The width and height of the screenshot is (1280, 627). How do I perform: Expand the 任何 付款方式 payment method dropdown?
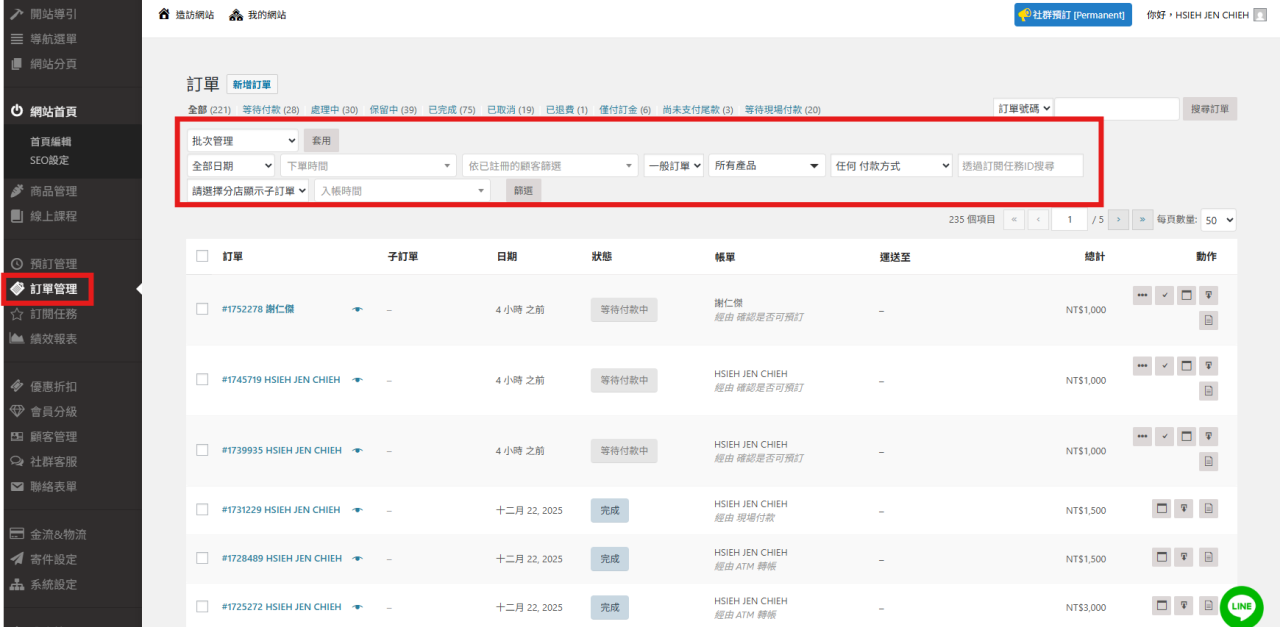coord(891,166)
